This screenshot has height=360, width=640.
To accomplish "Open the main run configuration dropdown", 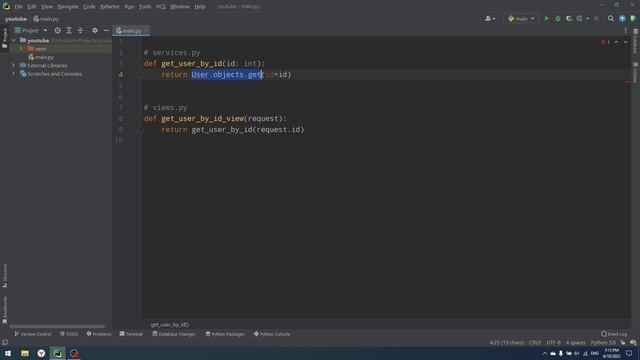I will click(x=521, y=19).
